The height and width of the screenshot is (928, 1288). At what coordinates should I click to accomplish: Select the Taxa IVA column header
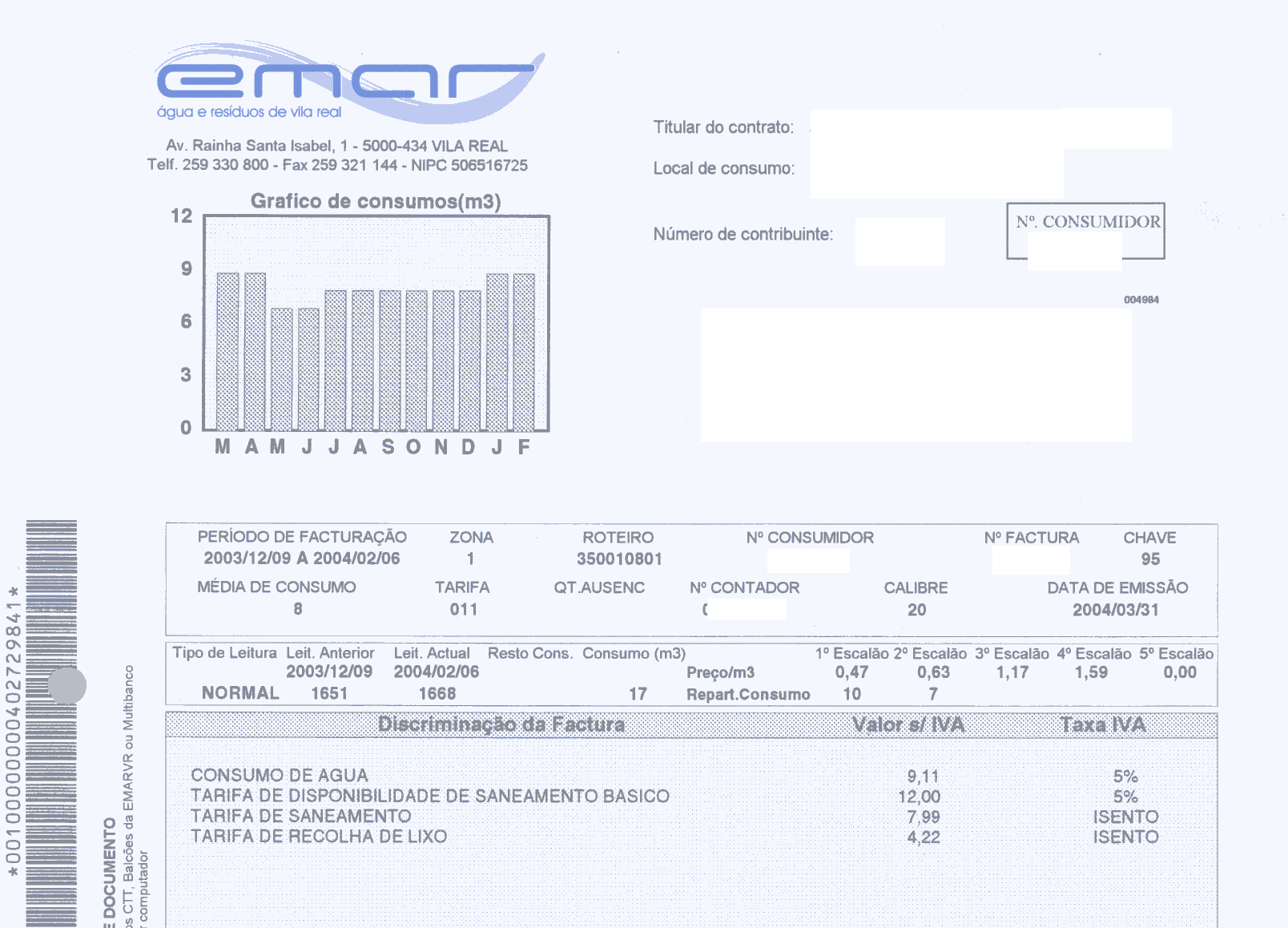pyautogui.click(x=1105, y=724)
